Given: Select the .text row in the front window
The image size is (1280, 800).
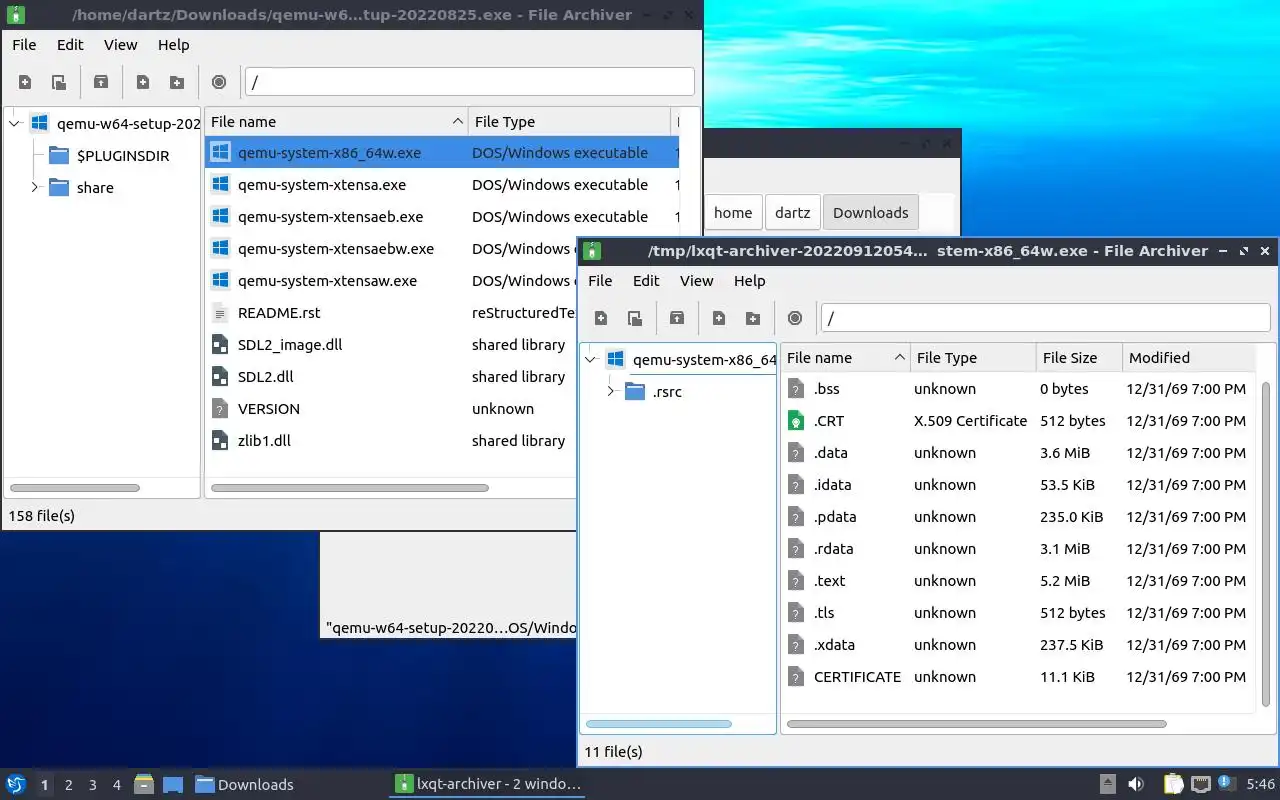Looking at the screenshot, I should (1018, 581).
